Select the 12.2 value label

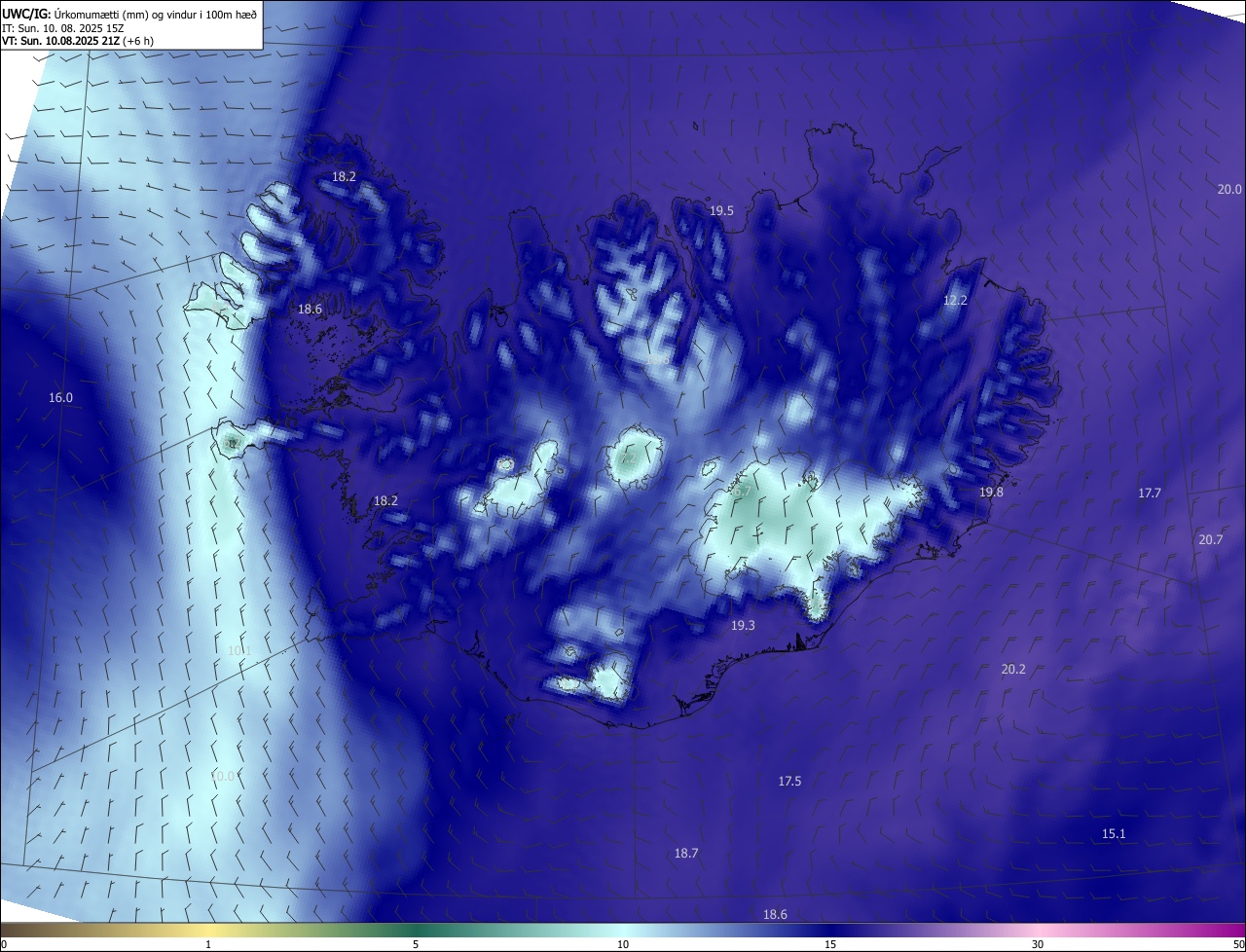pyautogui.click(x=955, y=301)
